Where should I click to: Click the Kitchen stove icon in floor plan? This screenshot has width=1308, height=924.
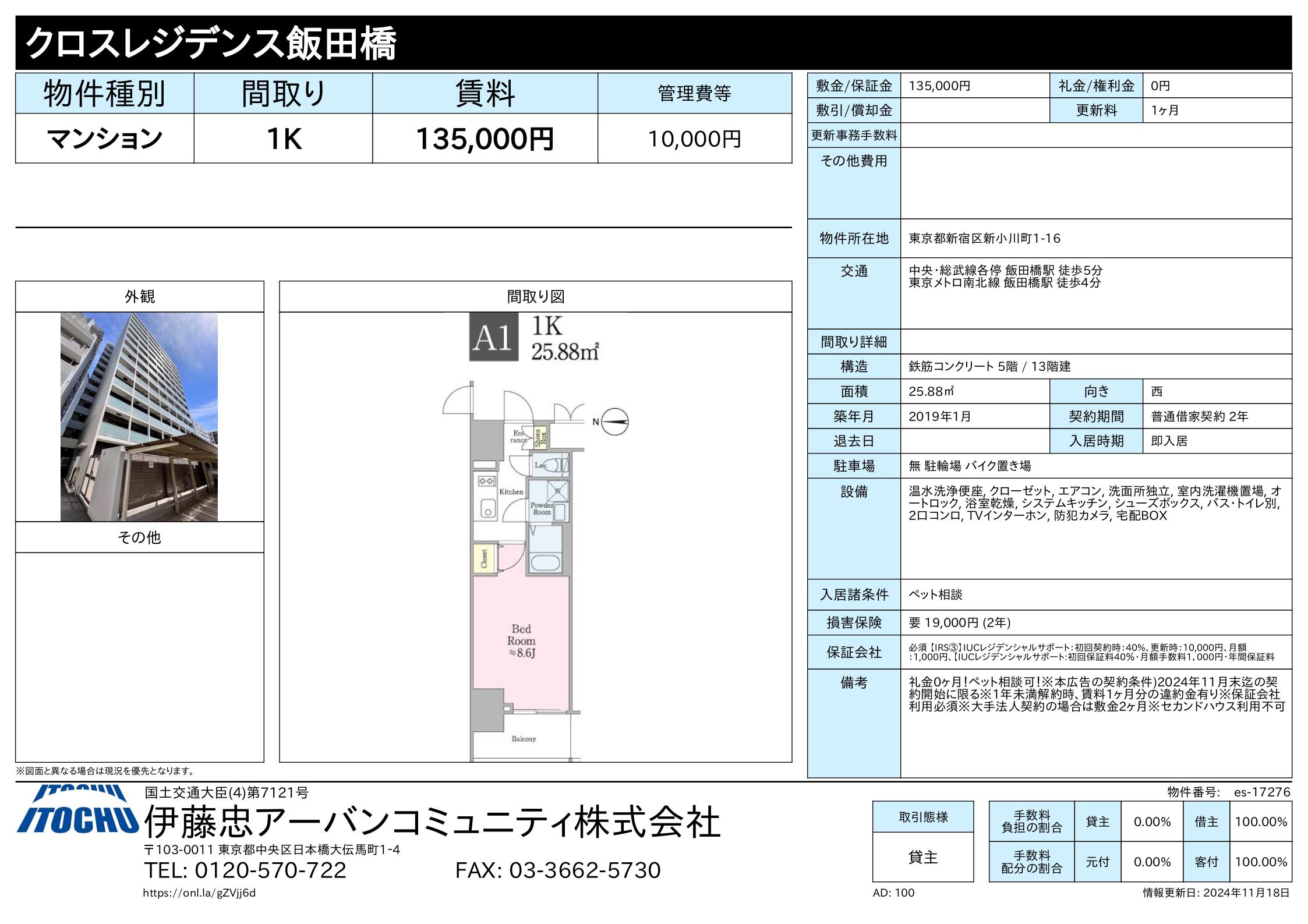click(486, 481)
